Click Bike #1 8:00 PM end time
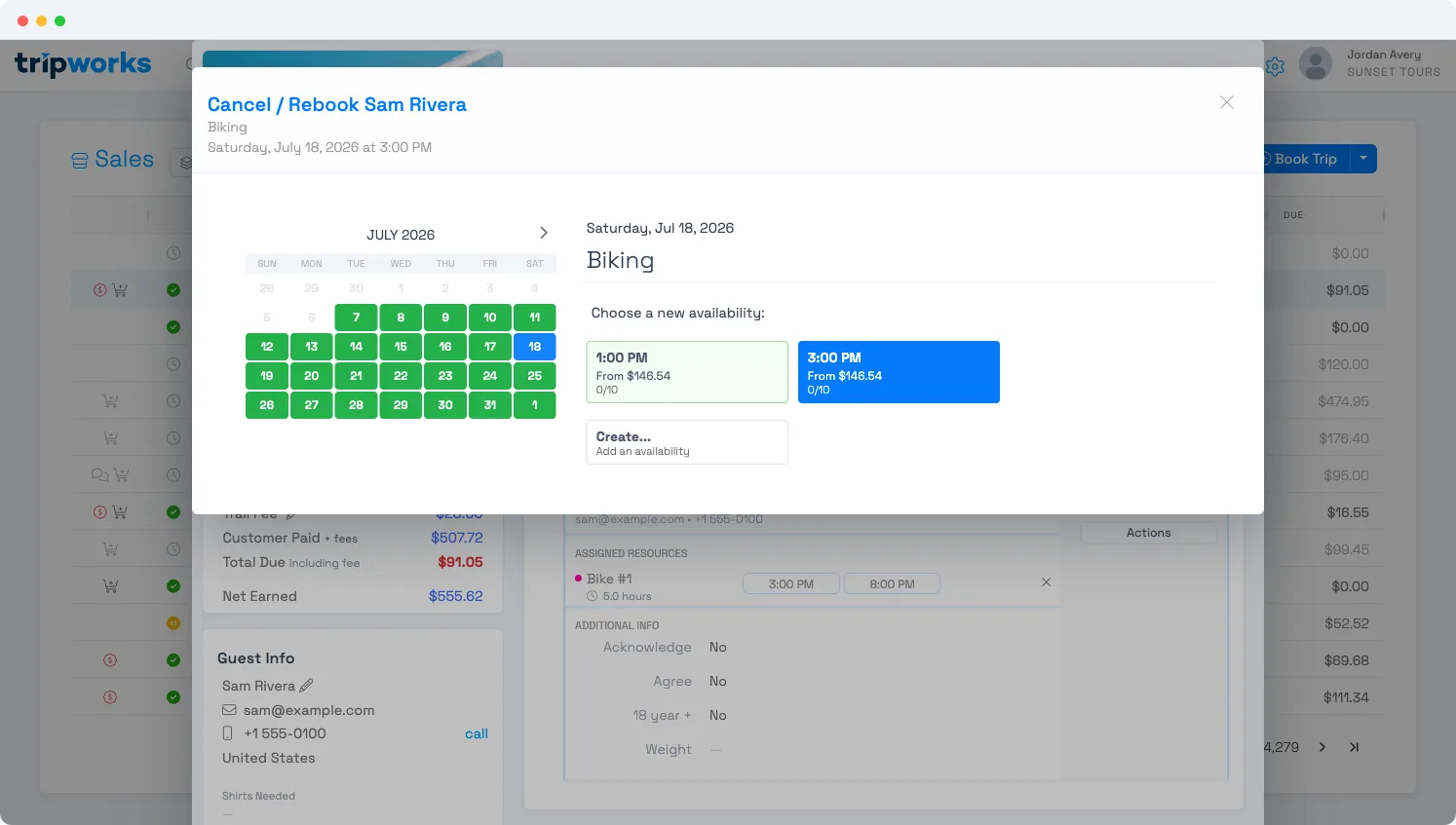The width and height of the screenshot is (1456, 825). [892, 583]
